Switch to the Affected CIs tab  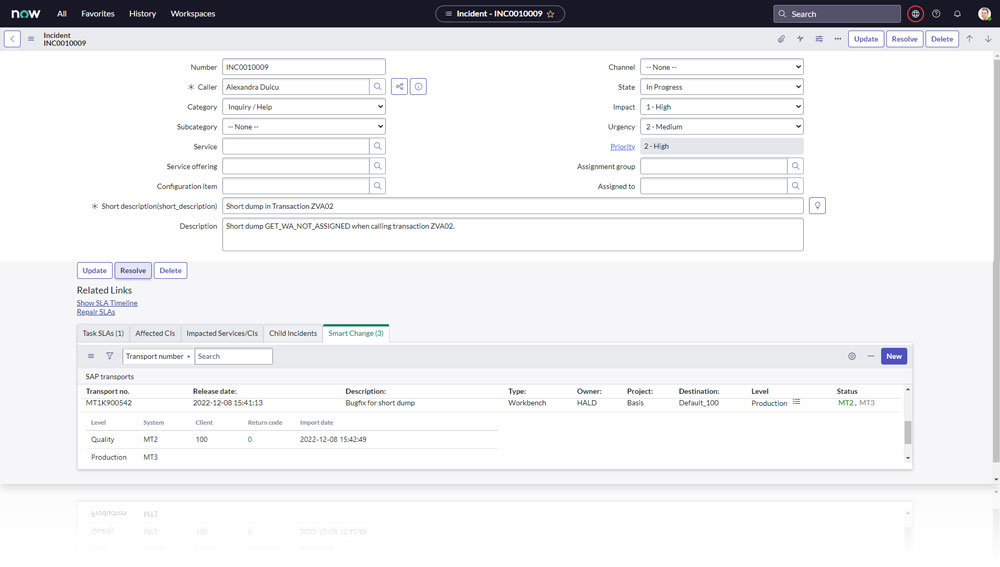click(x=155, y=333)
